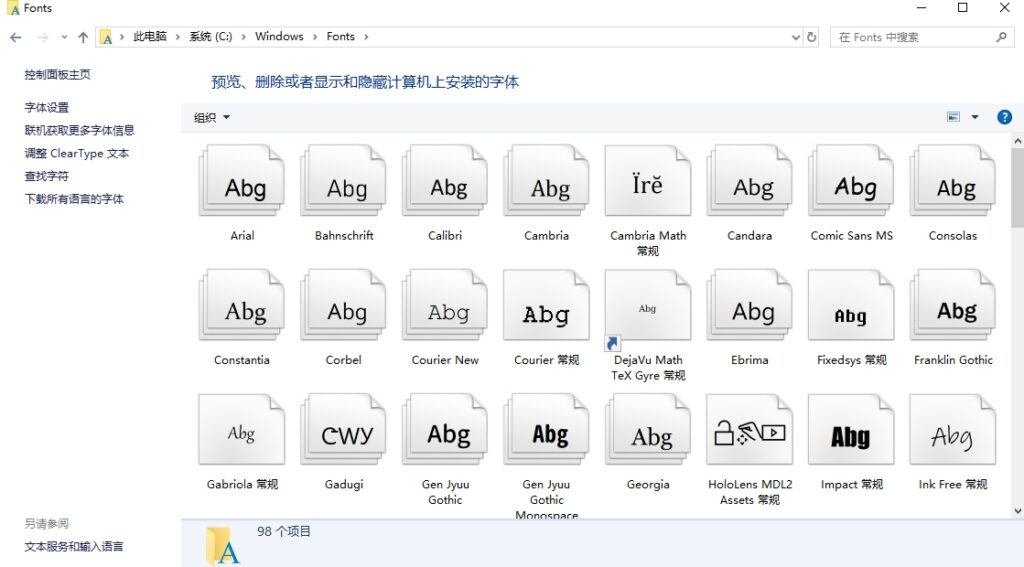The width and height of the screenshot is (1024, 567).
Task: Select the Candara font icon
Action: click(x=750, y=181)
